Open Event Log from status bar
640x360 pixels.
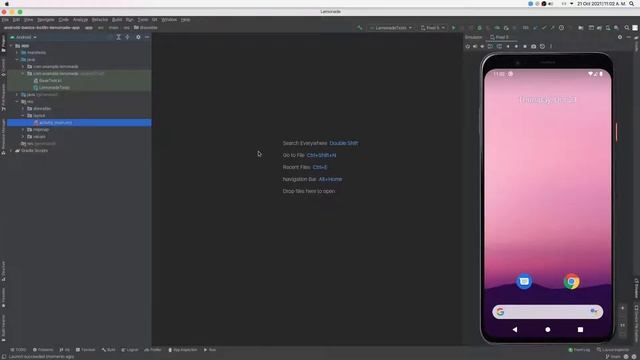tap(579, 350)
